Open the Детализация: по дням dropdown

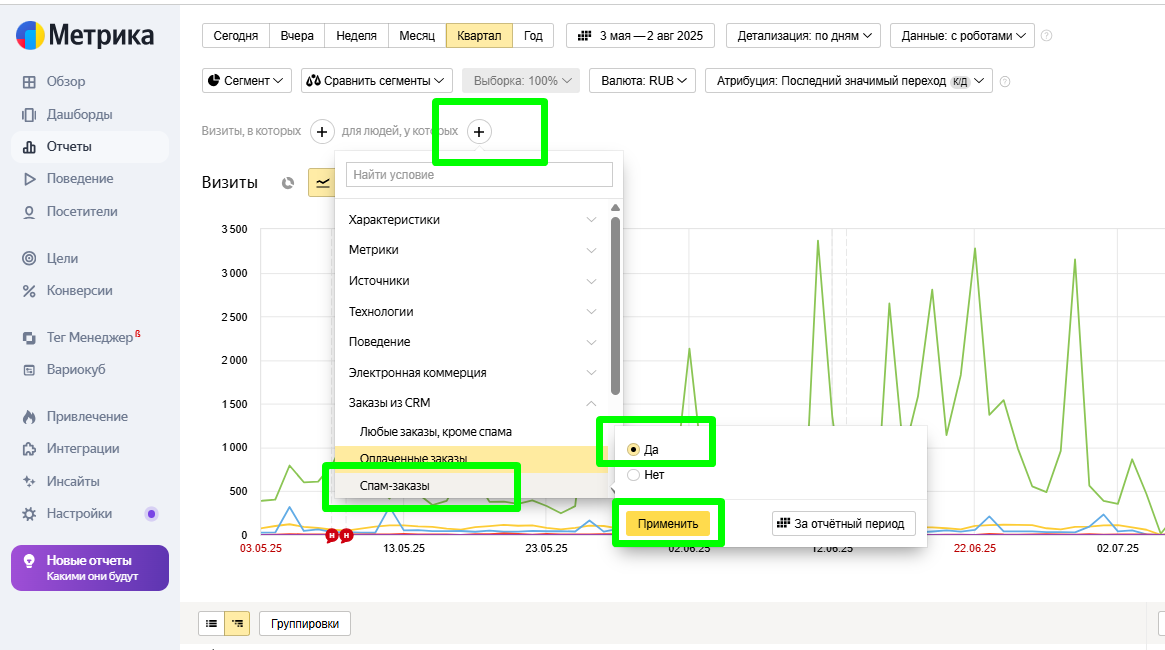click(x=803, y=36)
